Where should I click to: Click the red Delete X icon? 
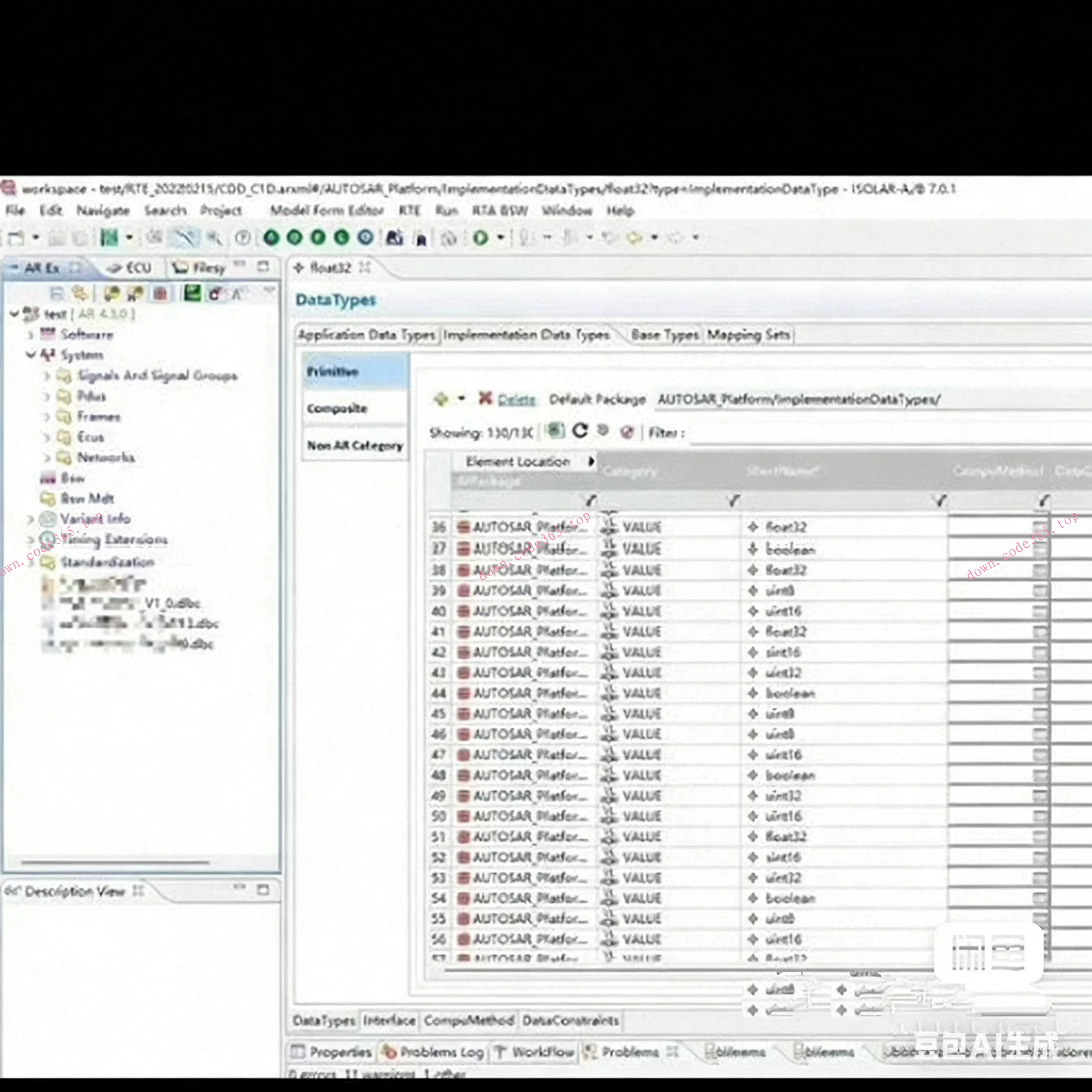click(x=485, y=398)
